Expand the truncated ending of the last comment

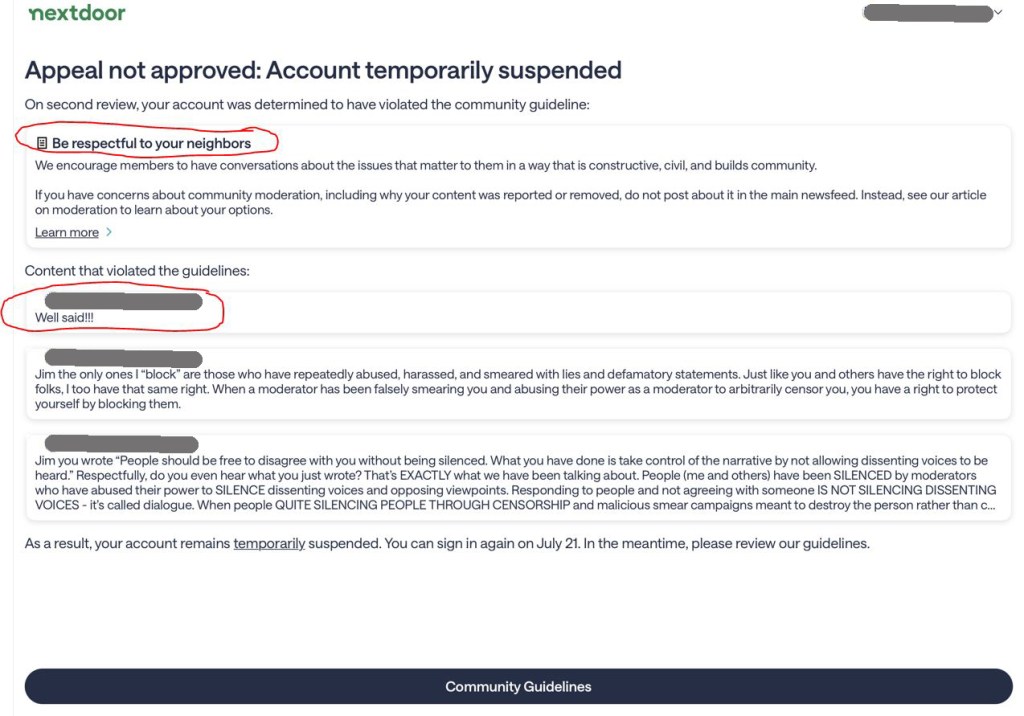click(989, 505)
